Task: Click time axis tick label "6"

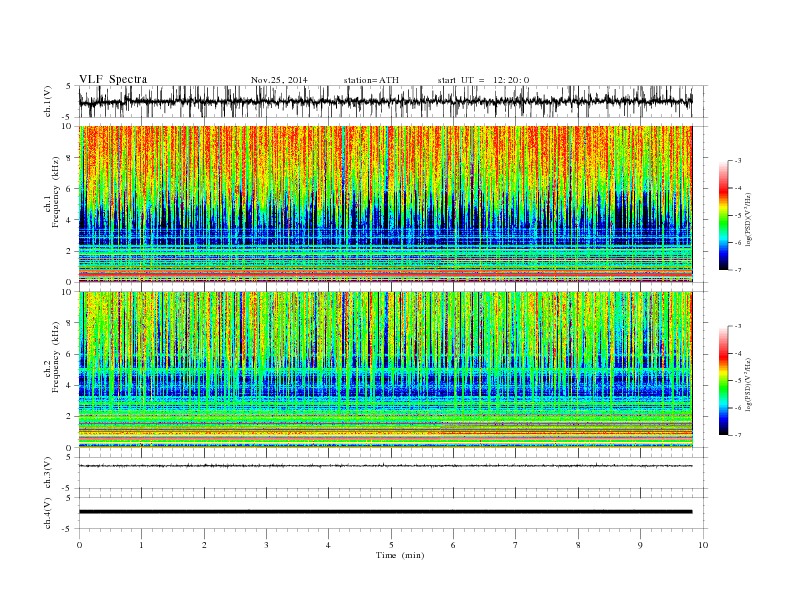Action: click(453, 545)
